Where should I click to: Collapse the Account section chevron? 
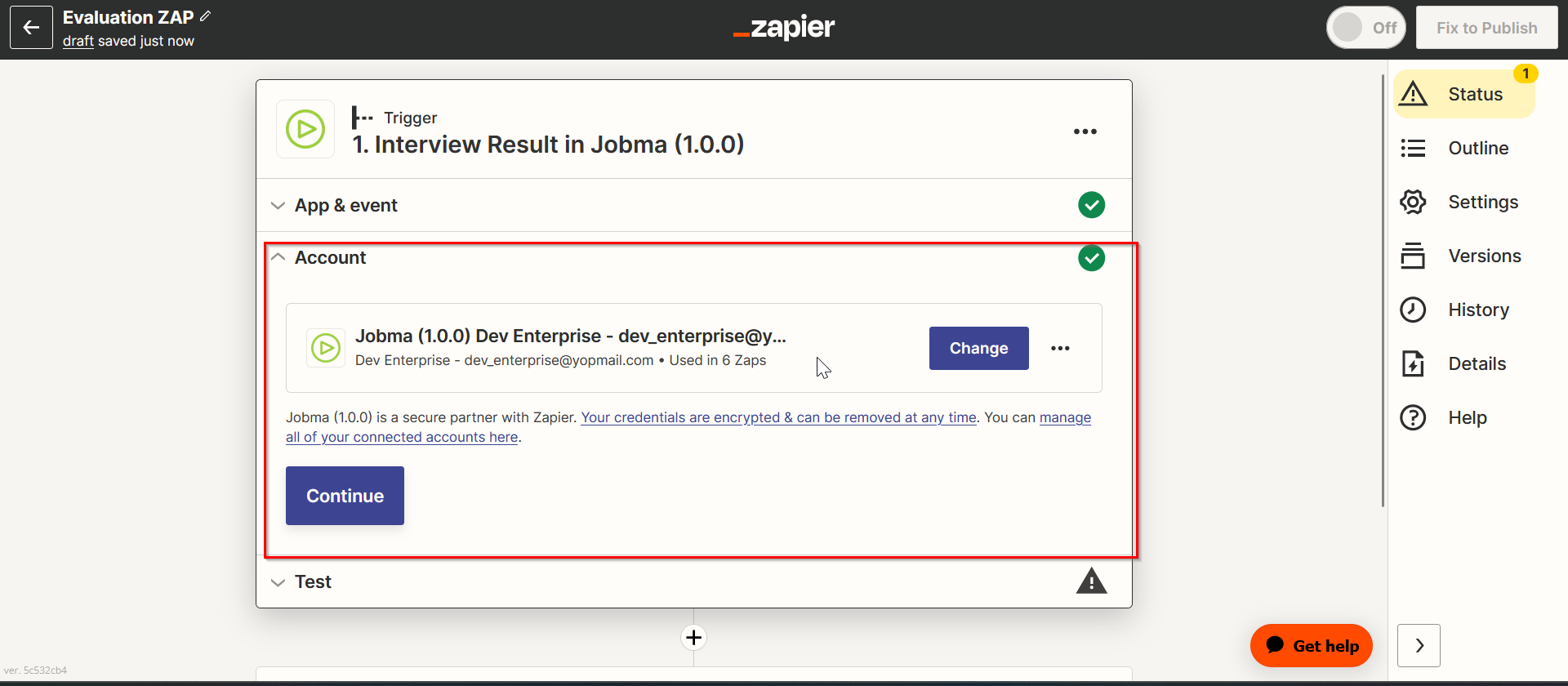coord(278,257)
